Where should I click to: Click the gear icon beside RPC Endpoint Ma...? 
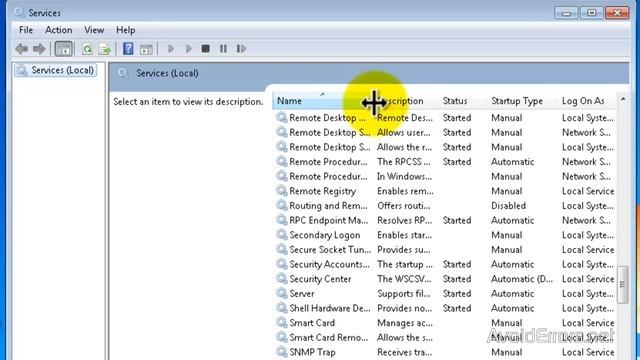click(282, 220)
